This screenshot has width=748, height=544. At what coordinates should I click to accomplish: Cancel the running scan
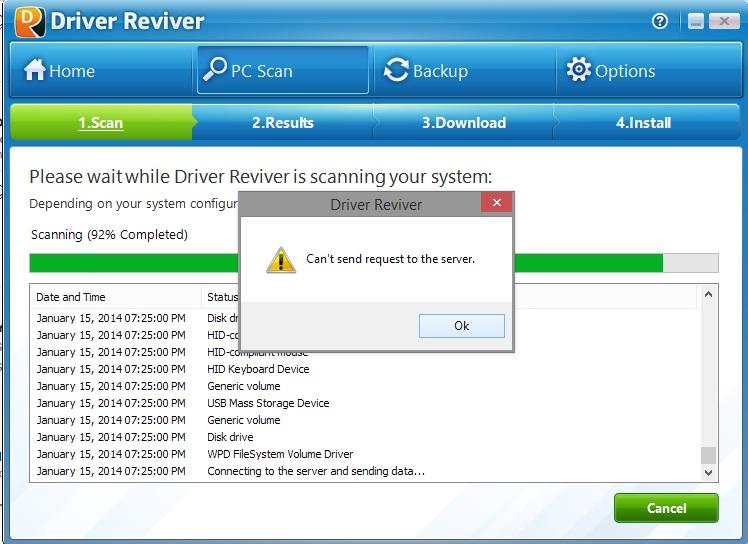666,508
